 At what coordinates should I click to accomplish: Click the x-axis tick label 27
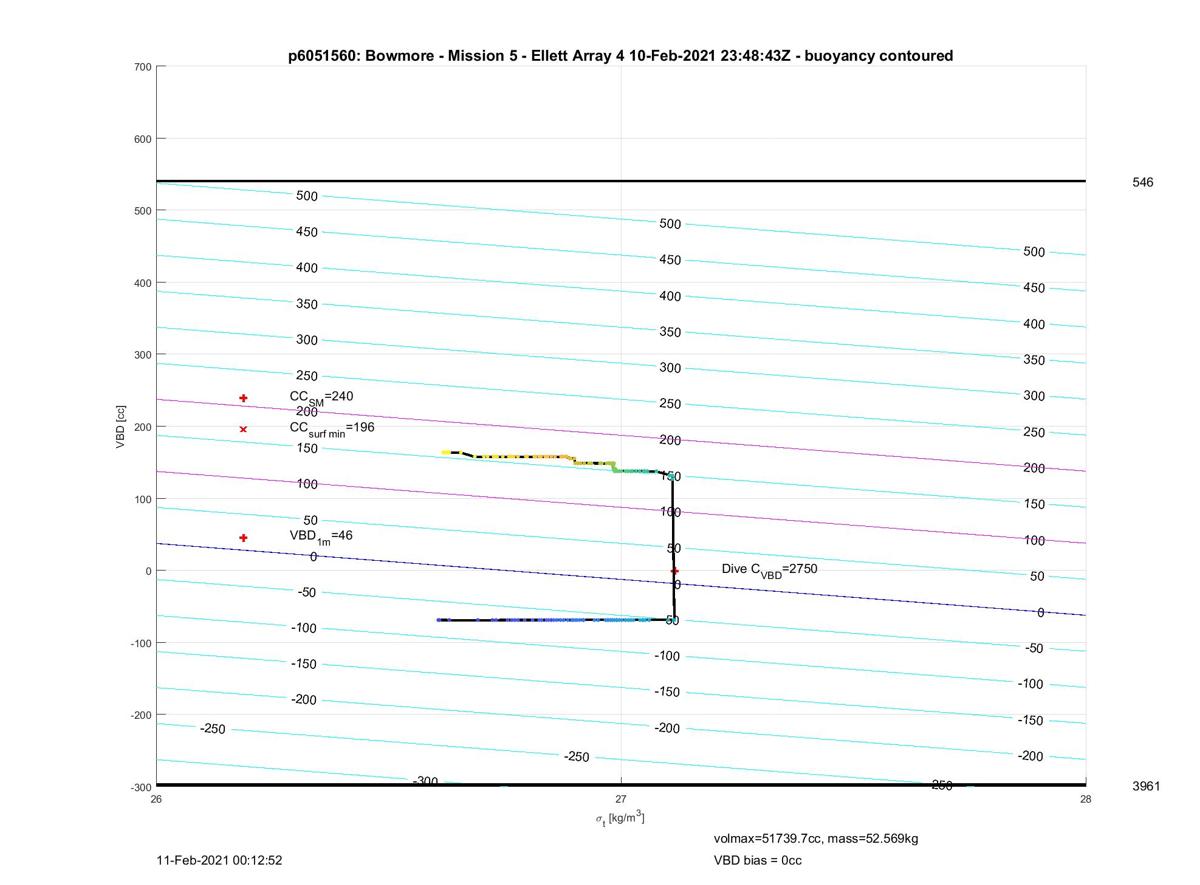pos(621,798)
